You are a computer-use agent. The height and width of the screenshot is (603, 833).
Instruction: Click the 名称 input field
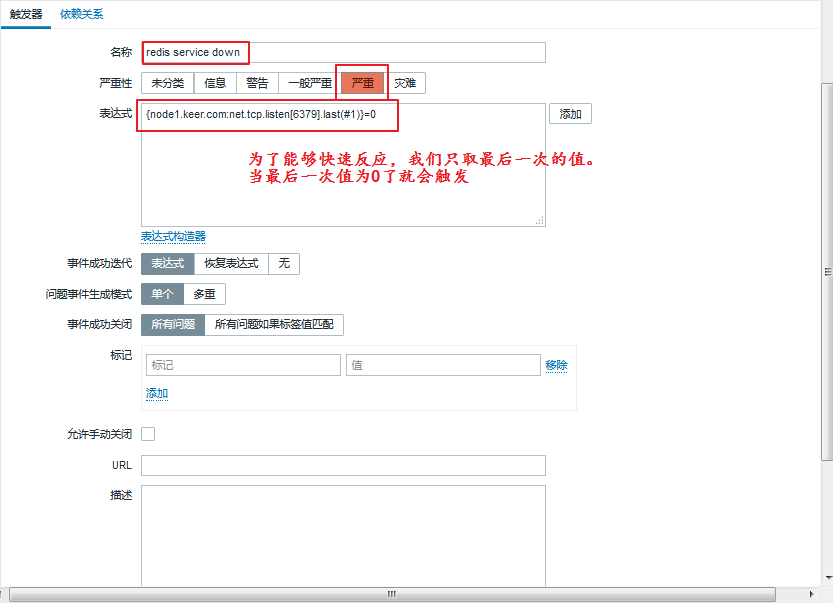395,52
